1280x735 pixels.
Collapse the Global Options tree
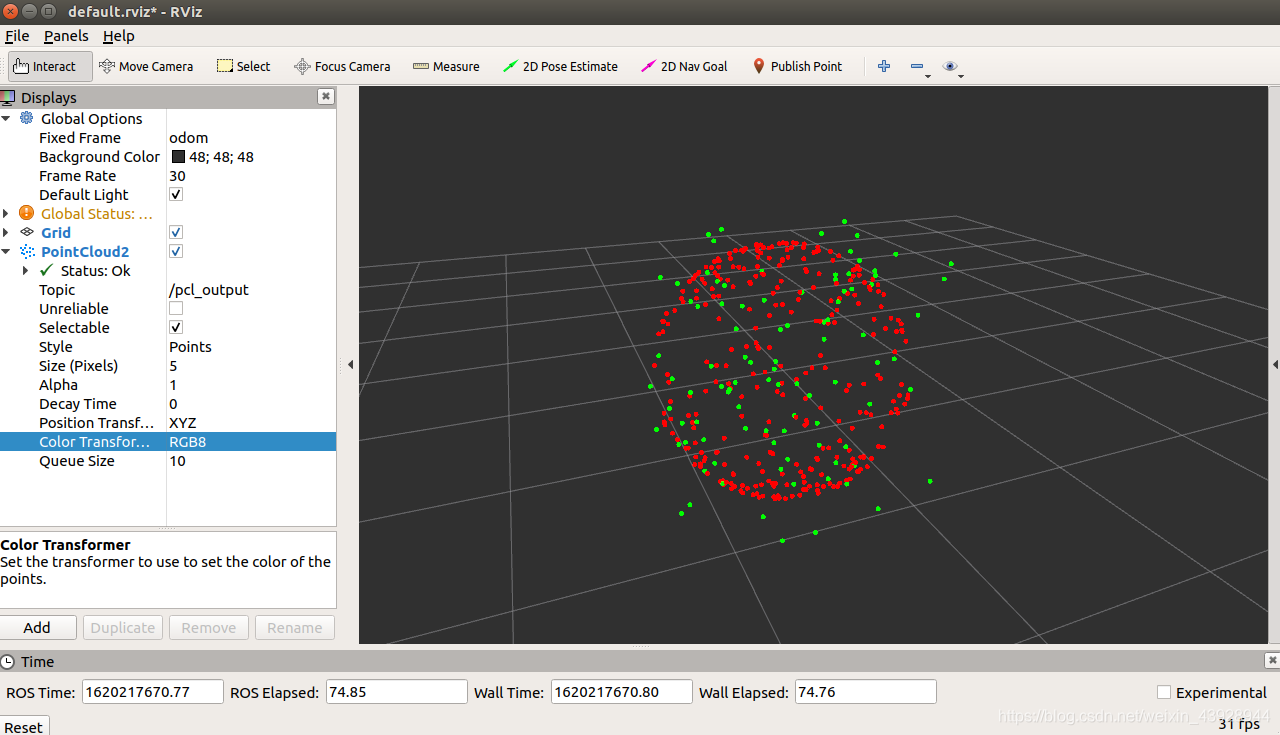[6, 118]
